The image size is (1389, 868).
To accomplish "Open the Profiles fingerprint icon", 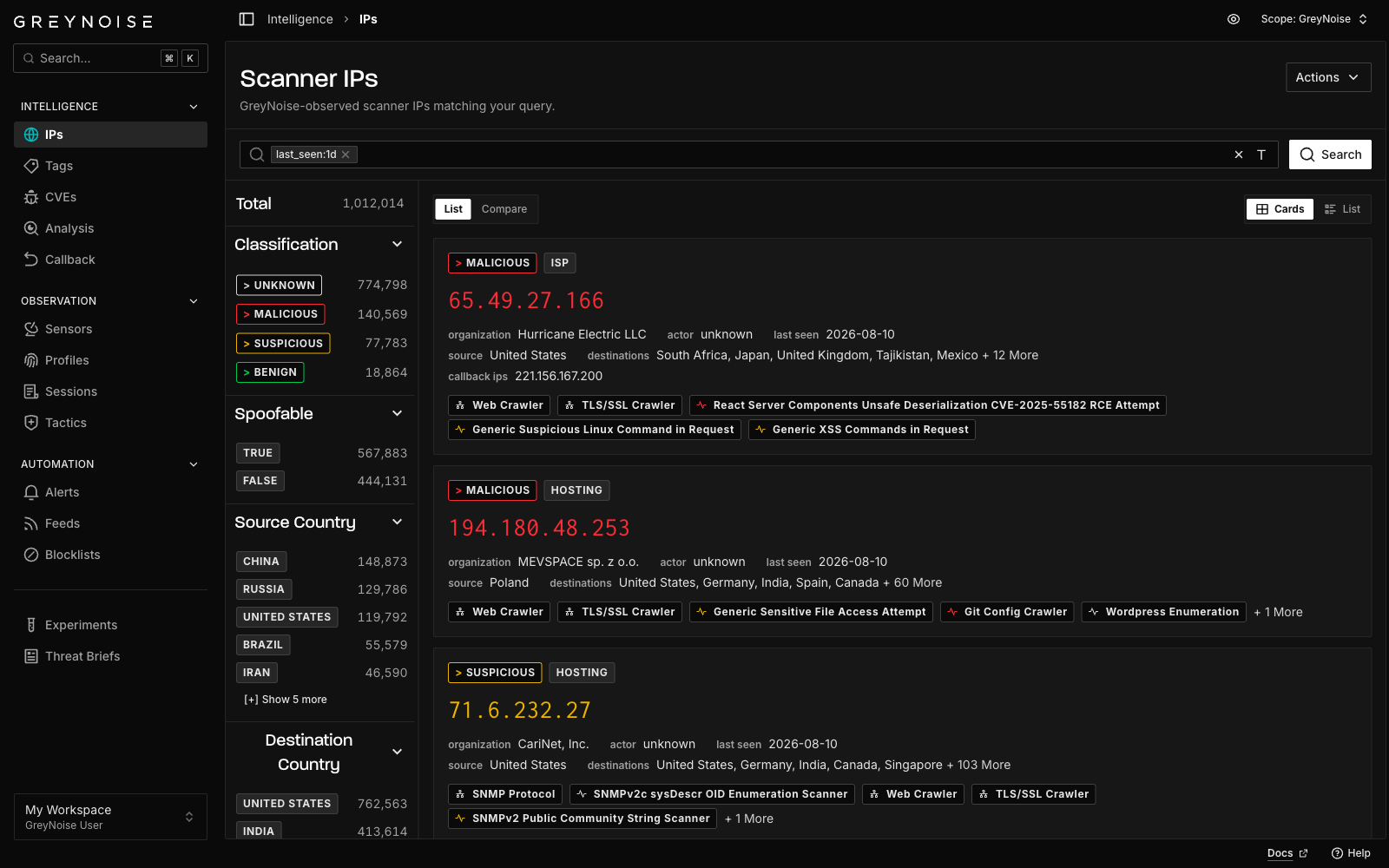I will (x=31, y=360).
